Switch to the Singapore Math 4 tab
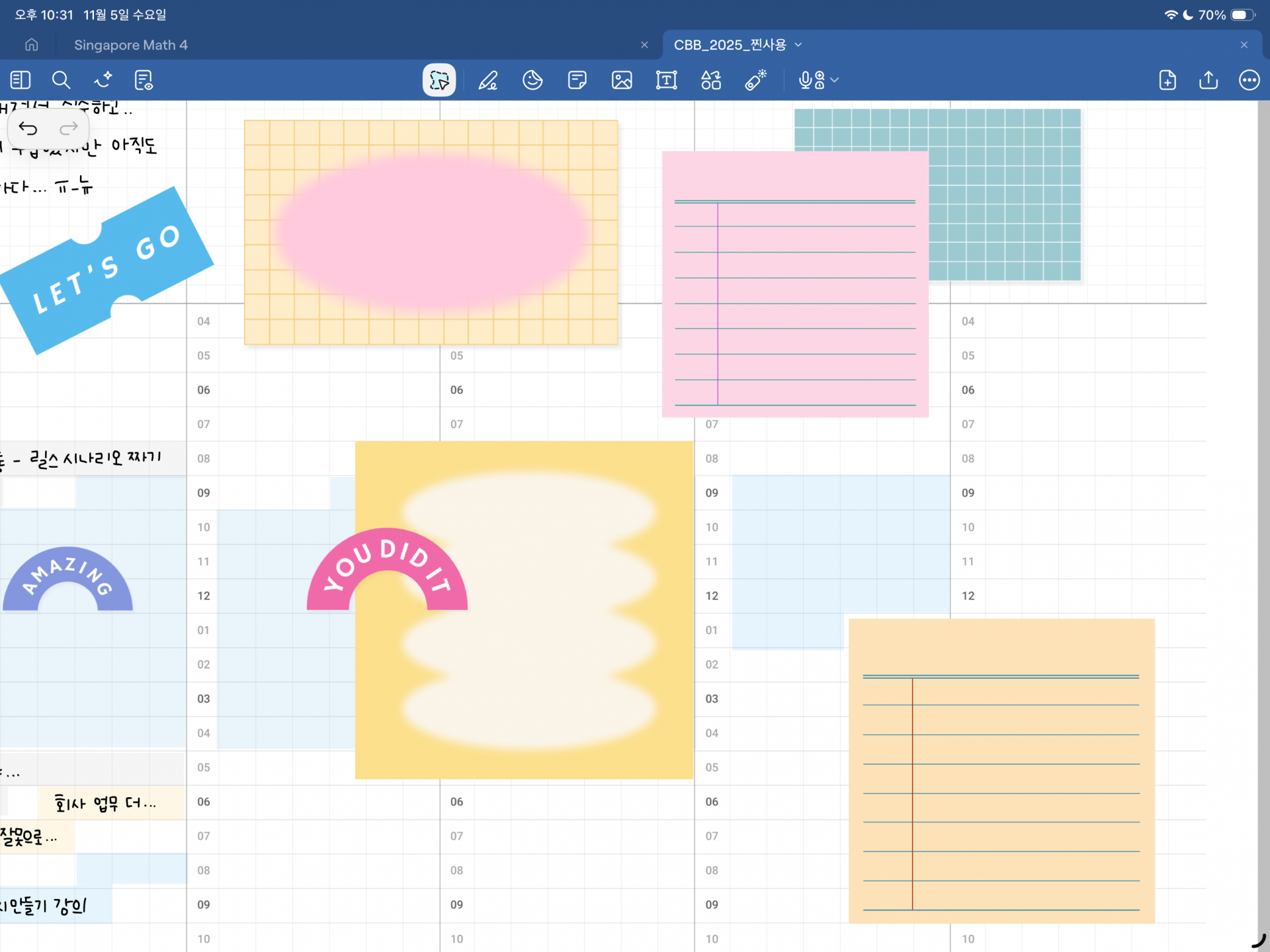1270x952 pixels. point(131,44)
